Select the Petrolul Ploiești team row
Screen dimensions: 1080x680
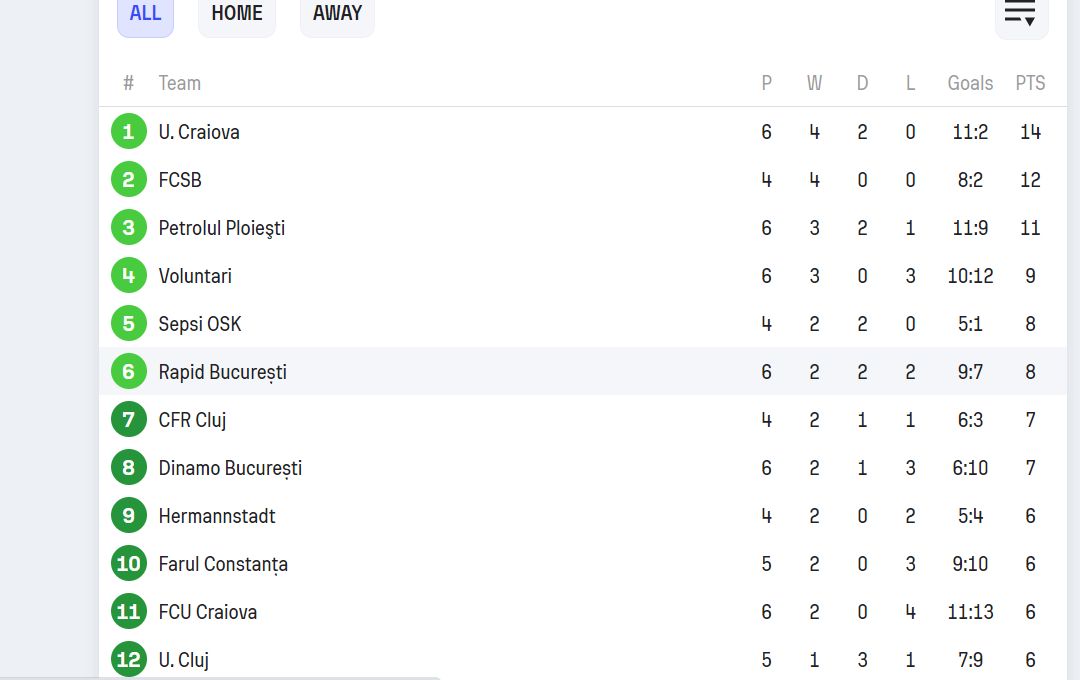222,228
